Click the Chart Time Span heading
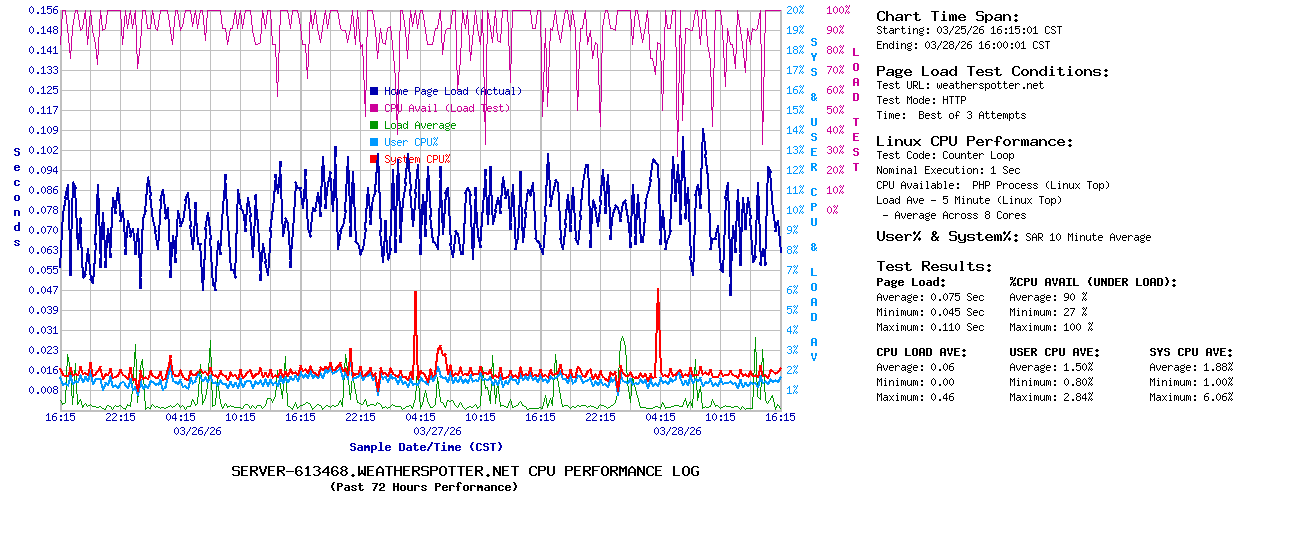The height and width of the screenshot is (550, 1300). pos(947,16)
